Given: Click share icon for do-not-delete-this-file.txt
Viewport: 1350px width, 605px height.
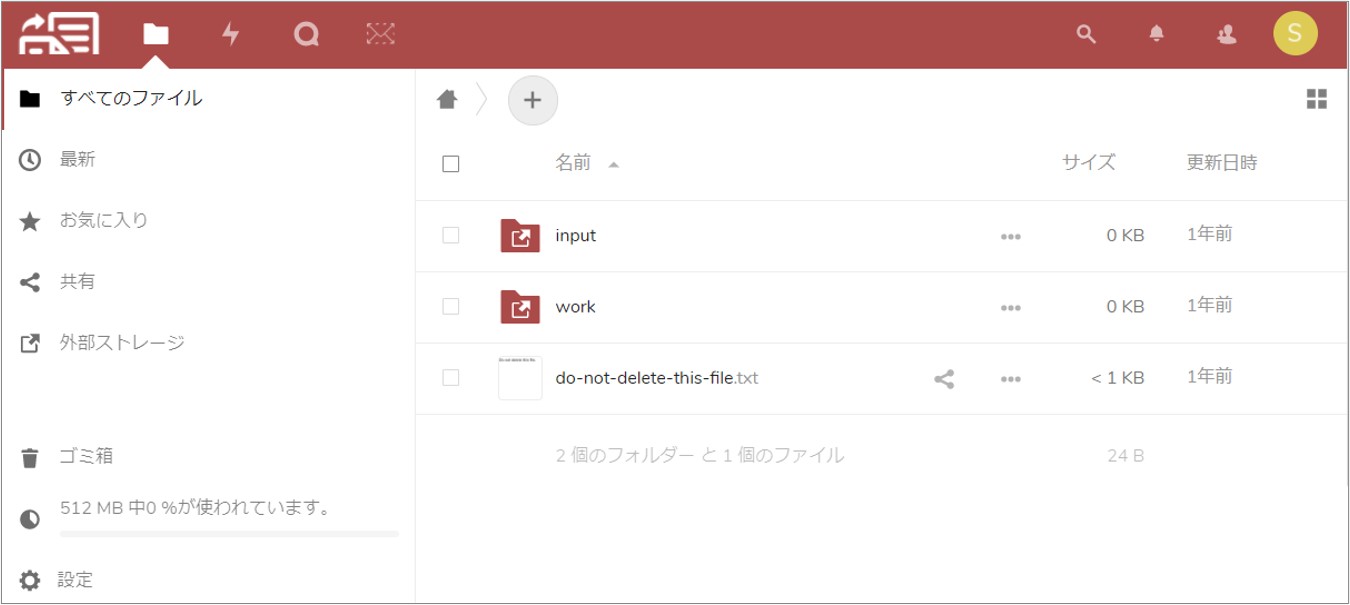Looking at the screenshot, I should pos(944,379).
